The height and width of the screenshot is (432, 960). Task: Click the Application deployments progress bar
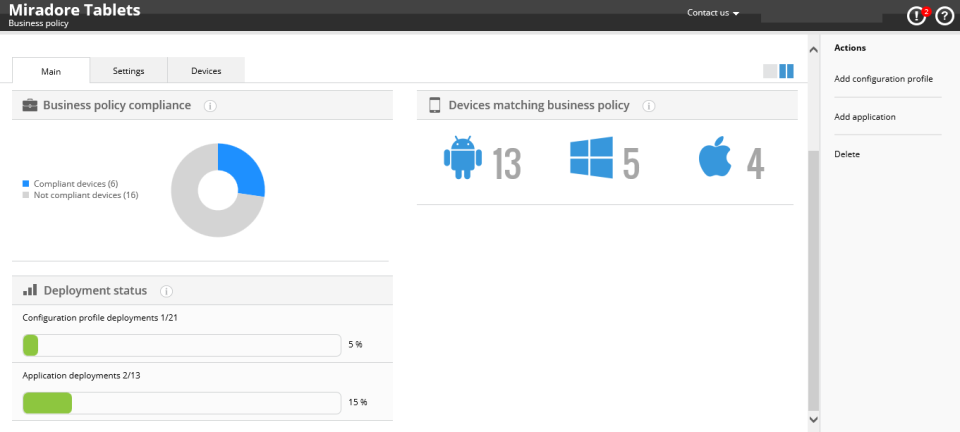[x=182, y=403]
